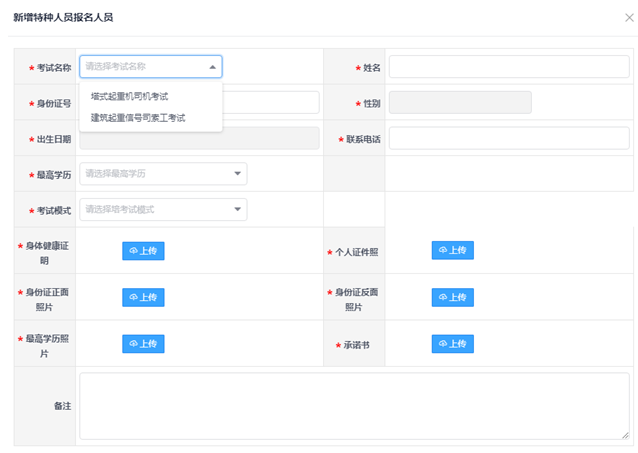Upload the 个人证件照 photo
Screen dimensions: 638x453
[452, 250]
